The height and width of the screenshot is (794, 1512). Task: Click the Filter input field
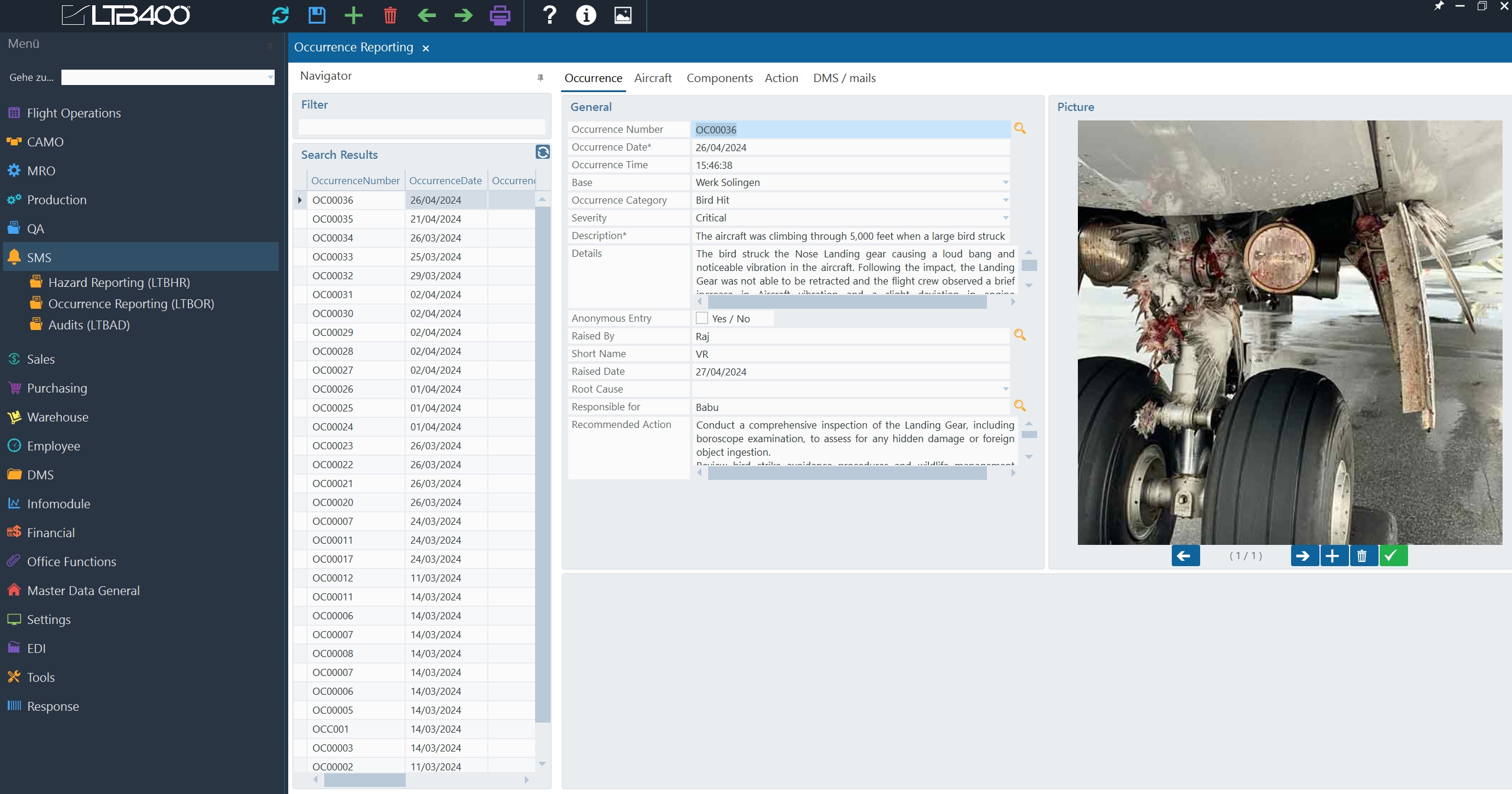(421, 127)
